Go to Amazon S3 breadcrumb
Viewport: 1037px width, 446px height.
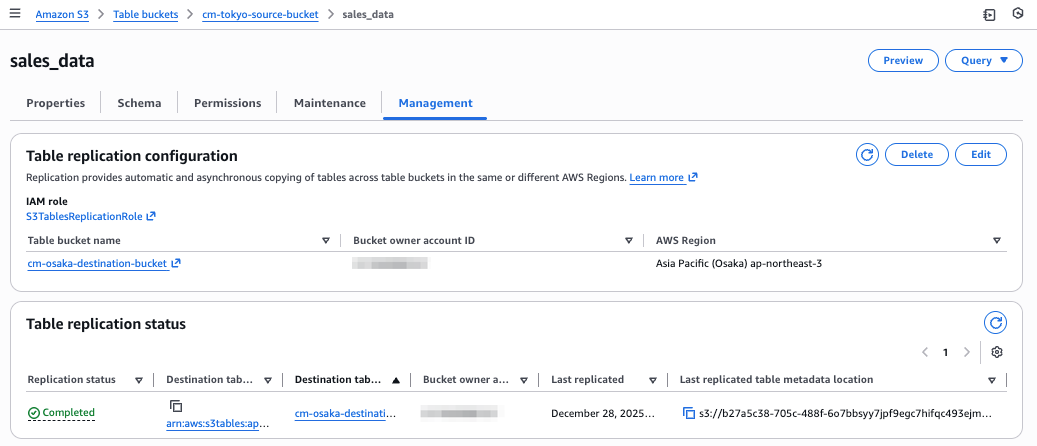point(62,14)
